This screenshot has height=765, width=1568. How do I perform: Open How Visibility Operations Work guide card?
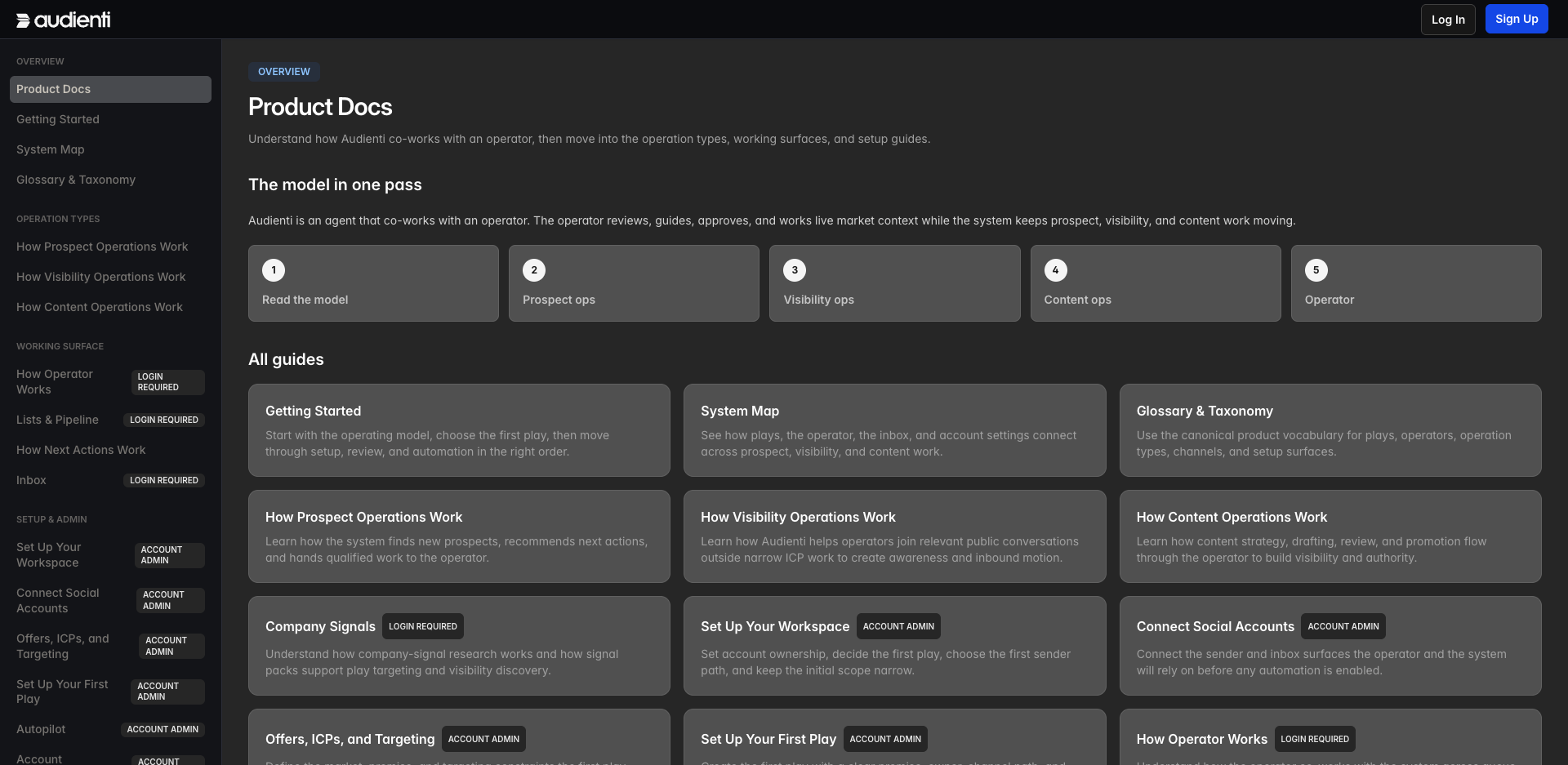click(895, 536)
